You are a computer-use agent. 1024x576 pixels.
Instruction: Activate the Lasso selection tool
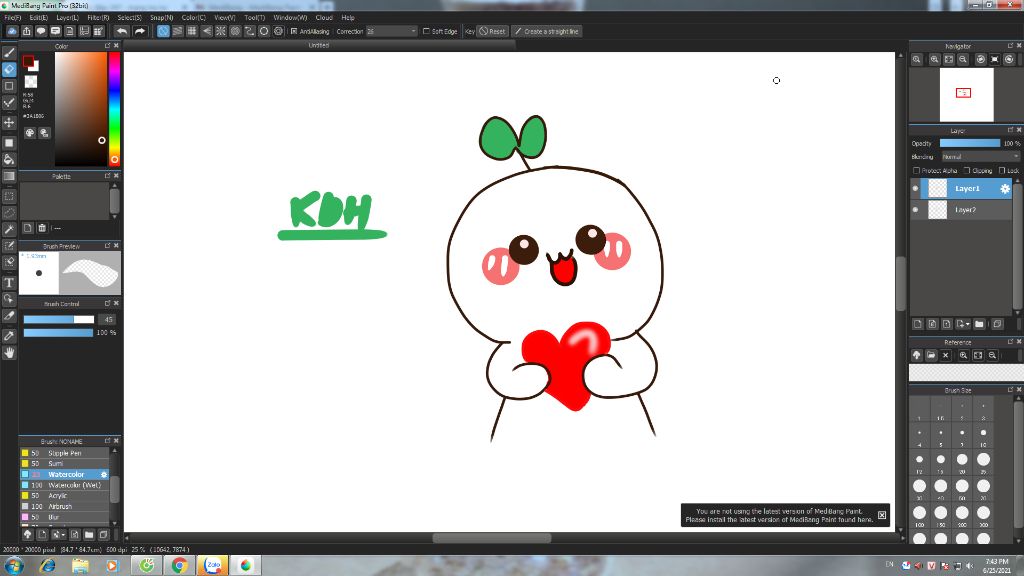tap(9, 213)
